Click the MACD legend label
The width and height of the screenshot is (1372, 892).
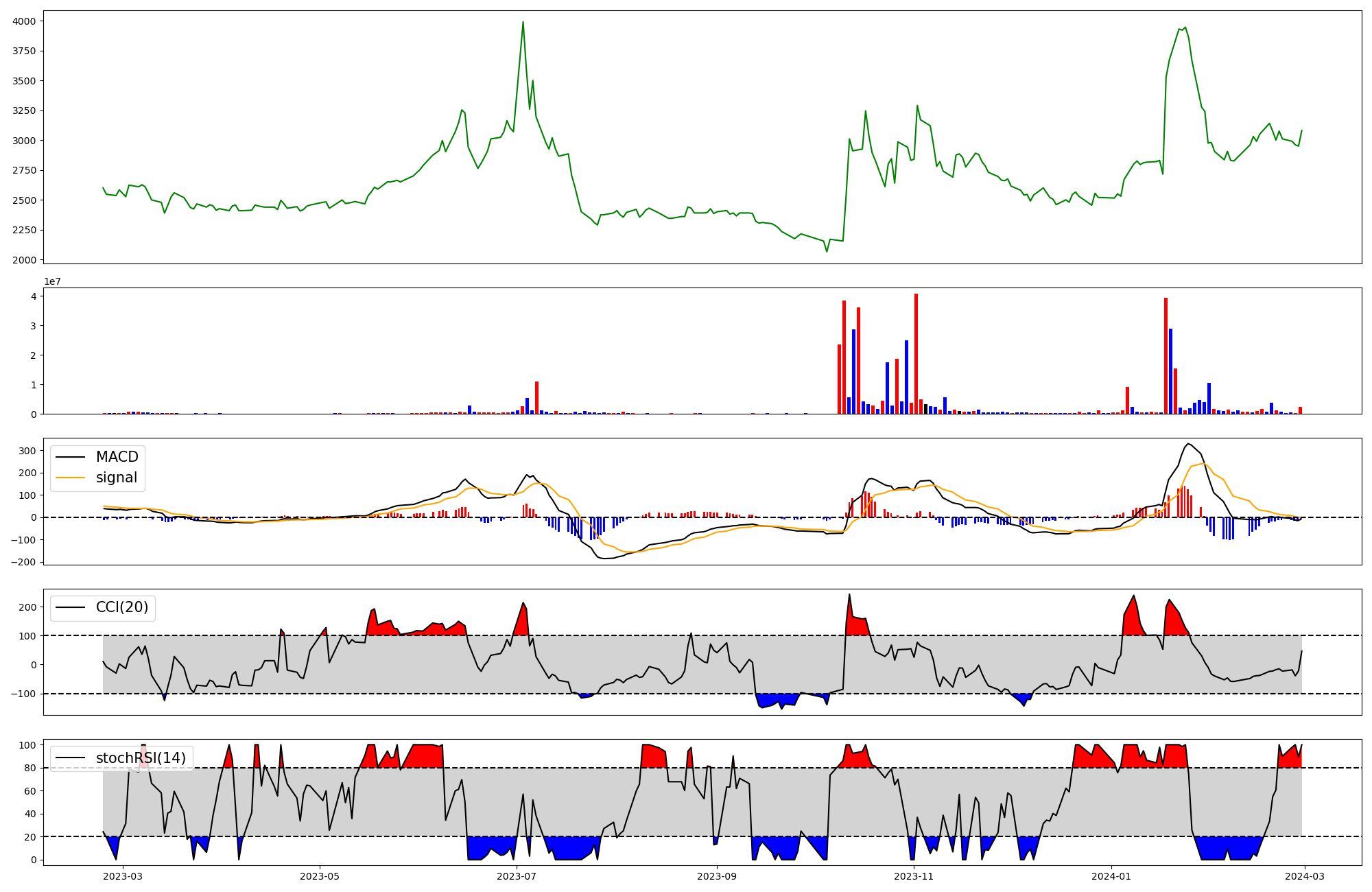click(x=117, y=457)
